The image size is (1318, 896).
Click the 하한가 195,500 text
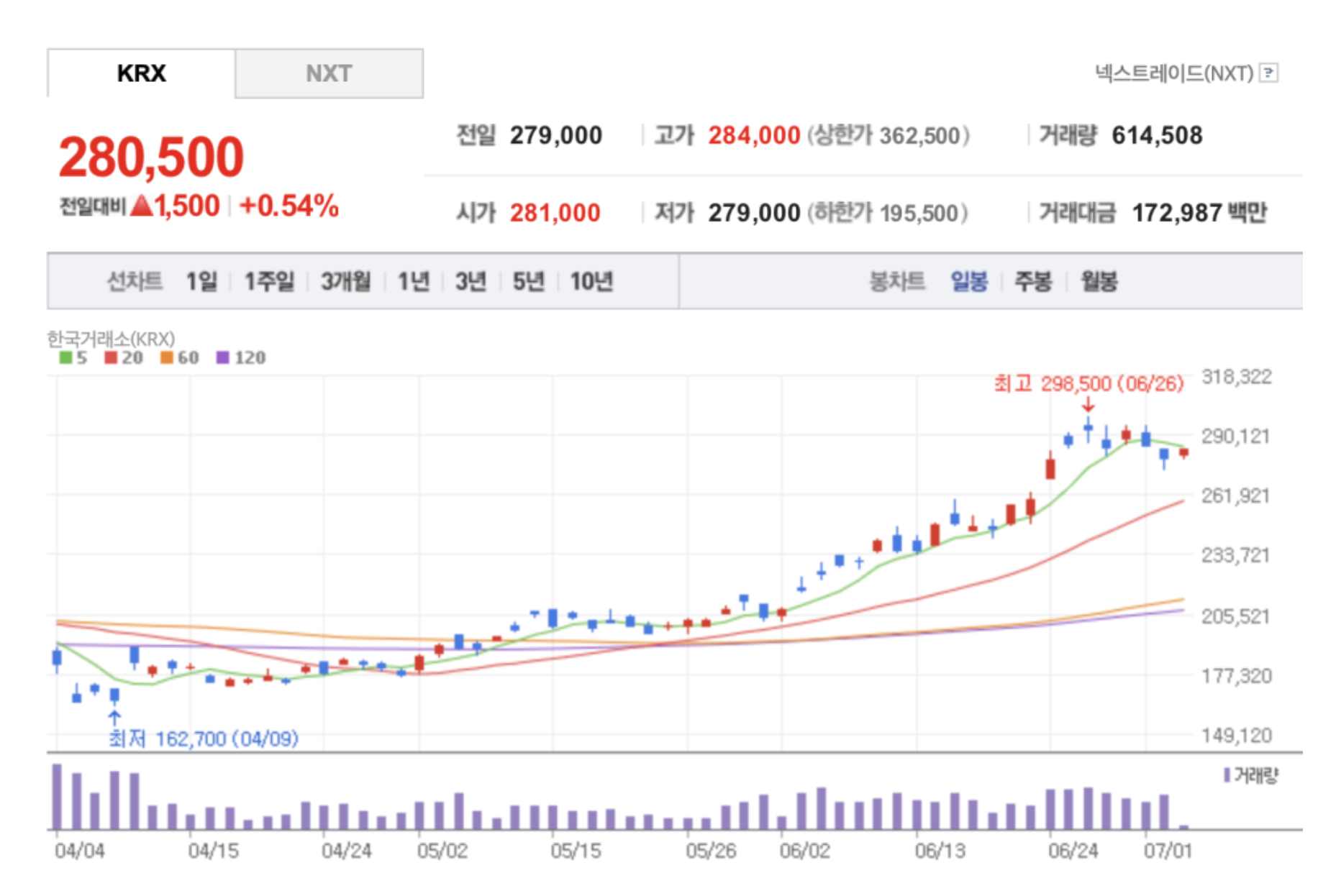click(x=888, y=213)
